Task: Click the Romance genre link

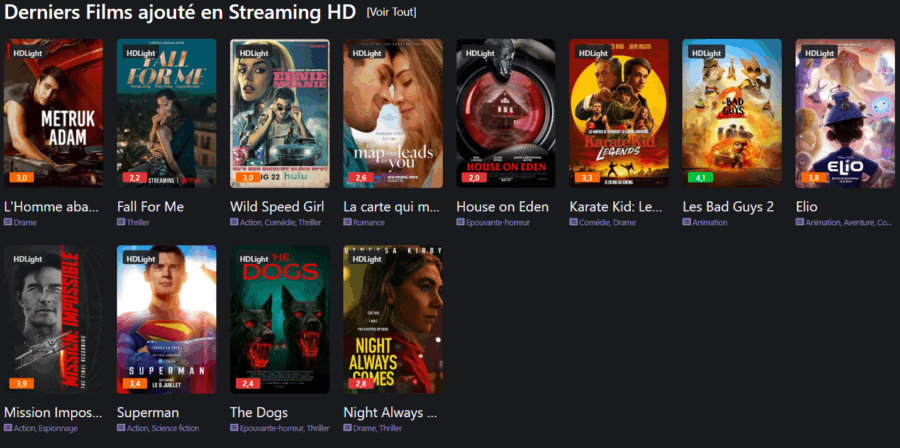Action: pos(368,223)
